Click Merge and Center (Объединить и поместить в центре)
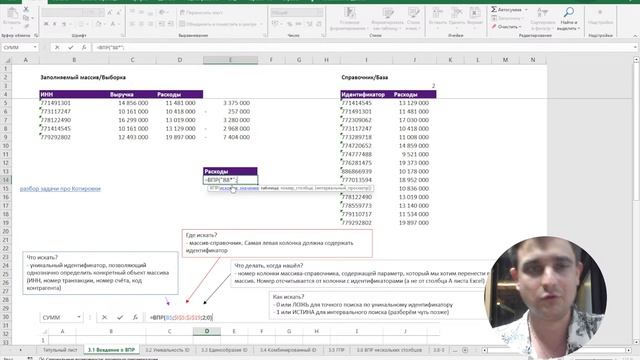 [x=218, y=24]
